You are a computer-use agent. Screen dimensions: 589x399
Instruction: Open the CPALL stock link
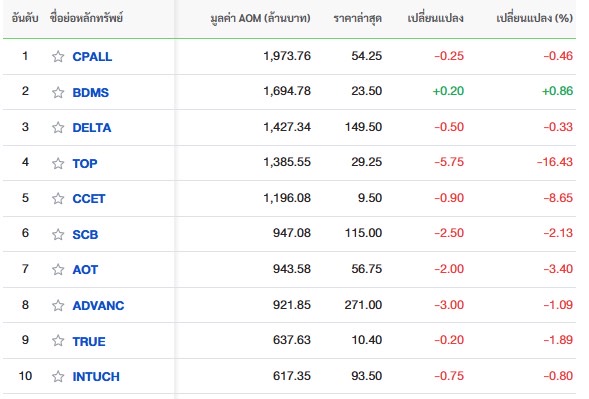[92, 57]
